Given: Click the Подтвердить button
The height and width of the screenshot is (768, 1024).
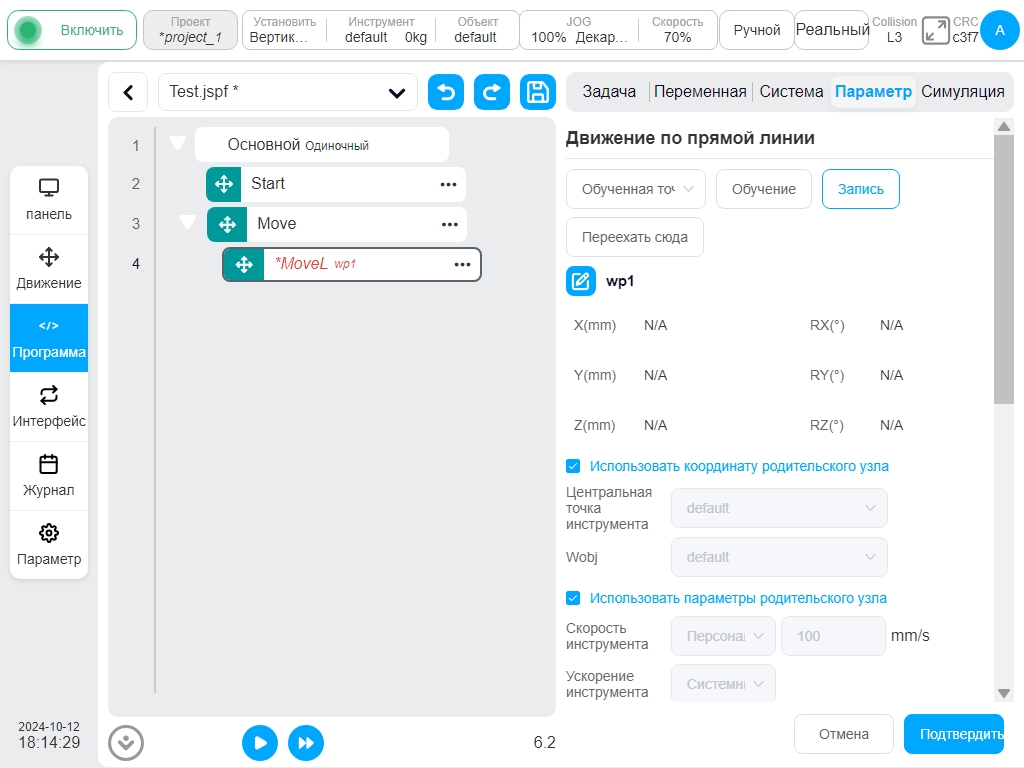Looking at the screenshot, I should click(x=954, y=734).
